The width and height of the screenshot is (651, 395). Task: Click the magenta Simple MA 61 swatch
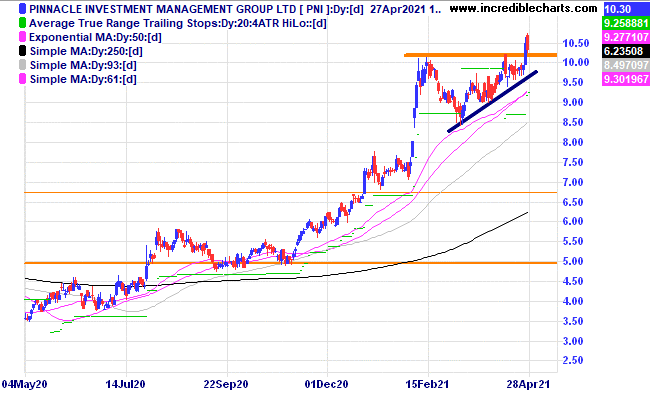(x=22, y=79)
